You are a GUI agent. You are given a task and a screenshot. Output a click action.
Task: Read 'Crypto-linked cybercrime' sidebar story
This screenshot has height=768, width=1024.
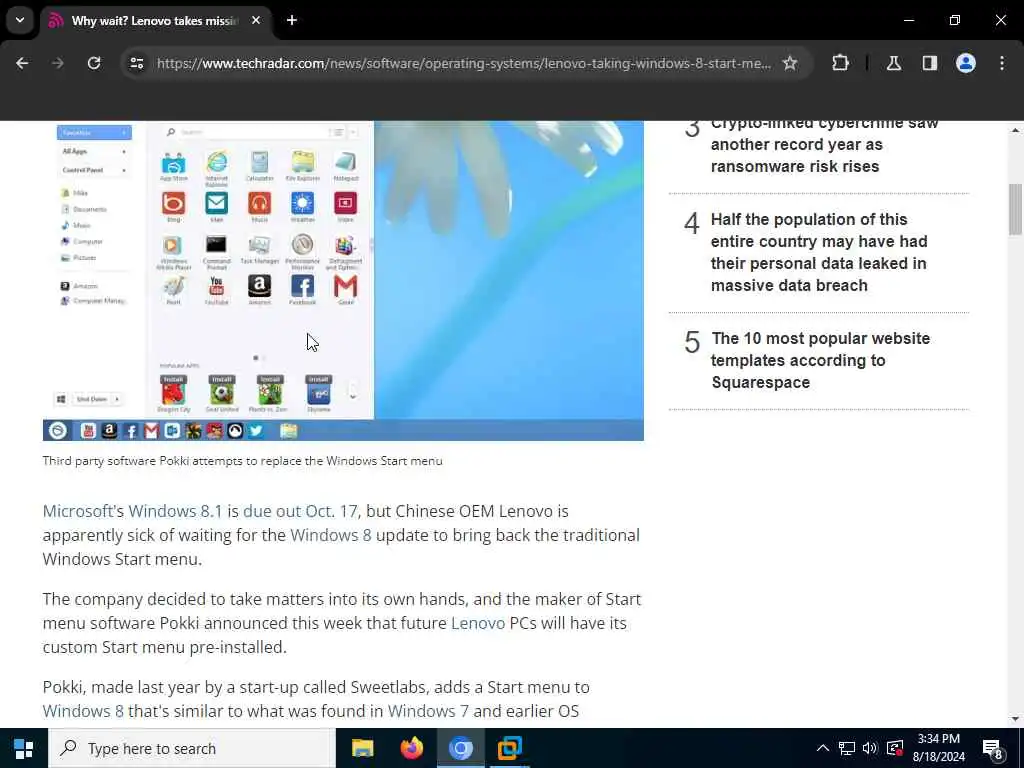click(x=824, y=144)
